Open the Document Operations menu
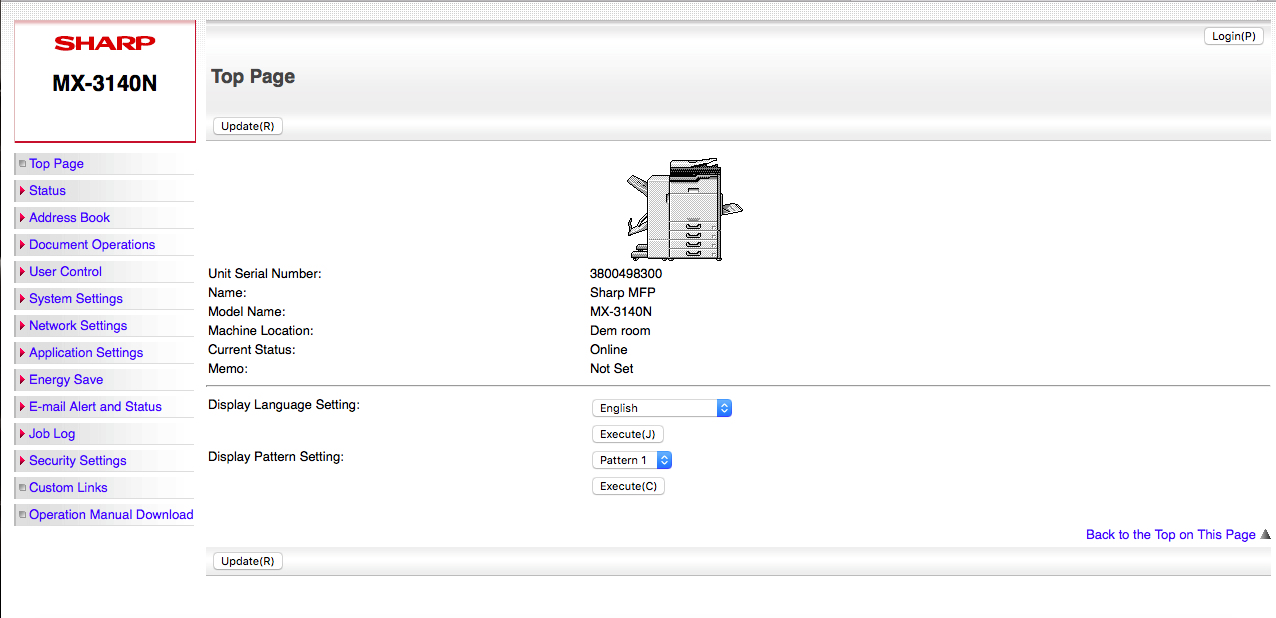The image size is (1276, 618). pyautogui.click(x=92, y=244)
